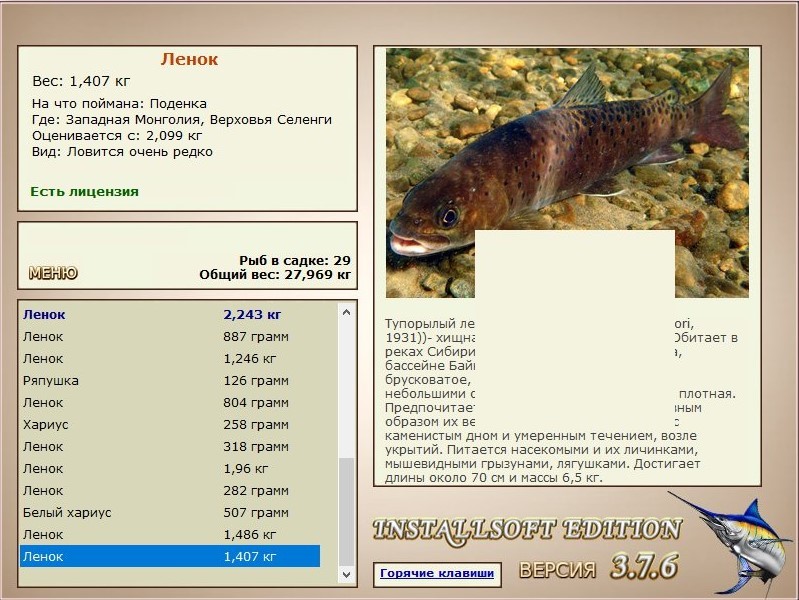The image size is (799, 600).
Task: Select the Ленок 2,243 кг row
Action: click(x=170, y=315)
